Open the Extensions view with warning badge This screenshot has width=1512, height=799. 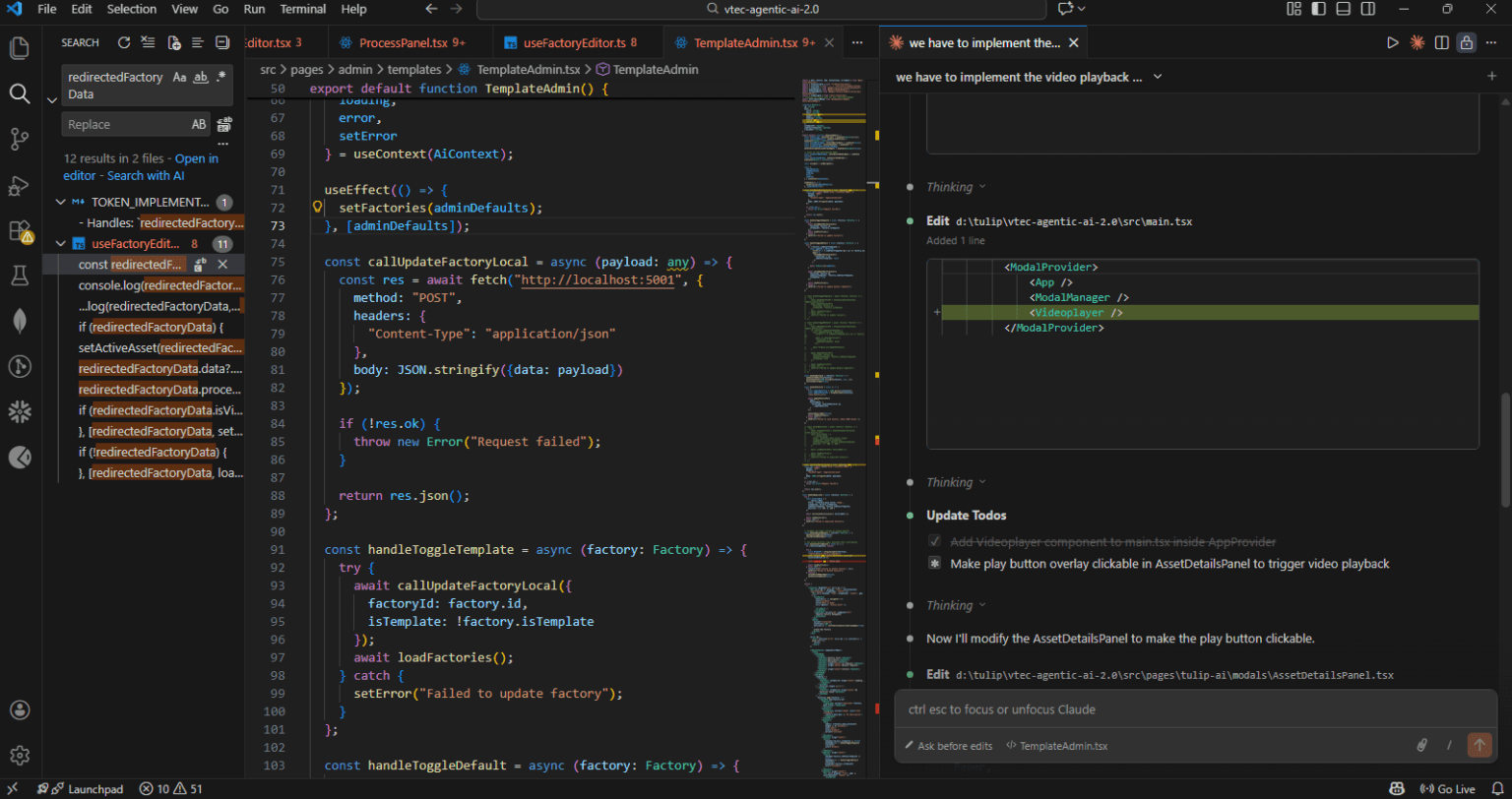click(19, 231)
